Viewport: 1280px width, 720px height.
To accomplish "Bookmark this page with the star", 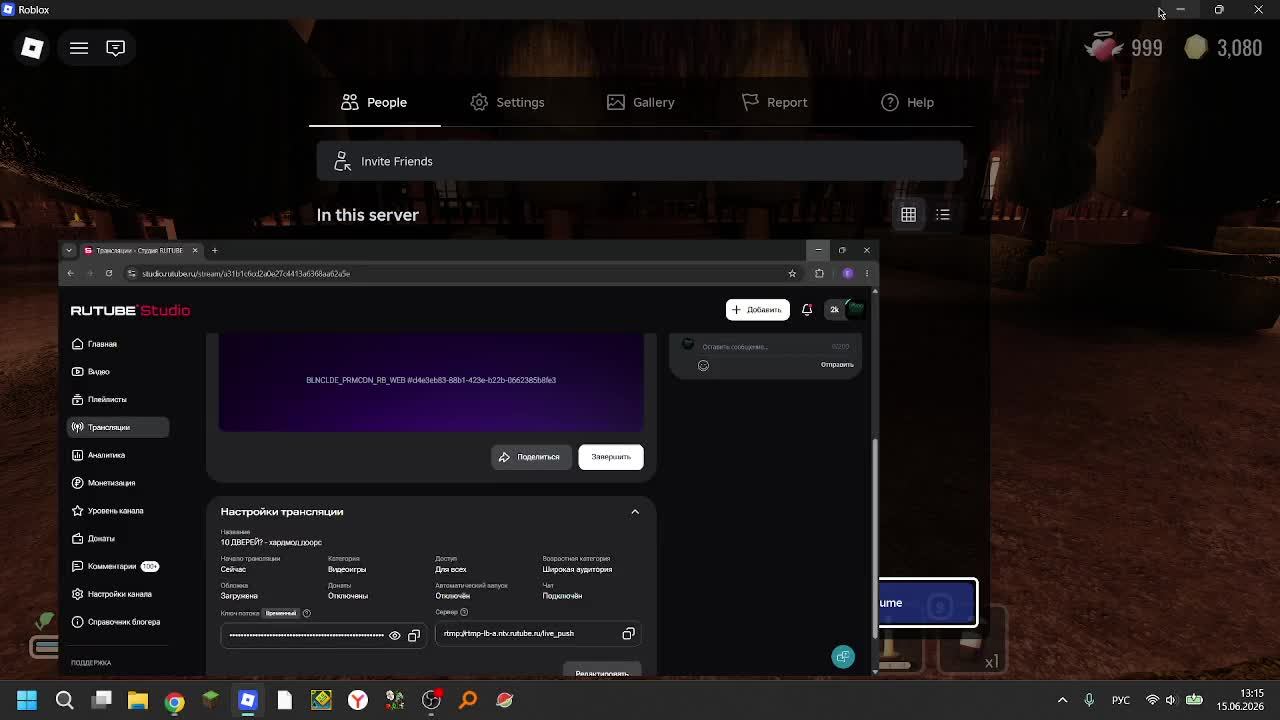I will point(792,273).
